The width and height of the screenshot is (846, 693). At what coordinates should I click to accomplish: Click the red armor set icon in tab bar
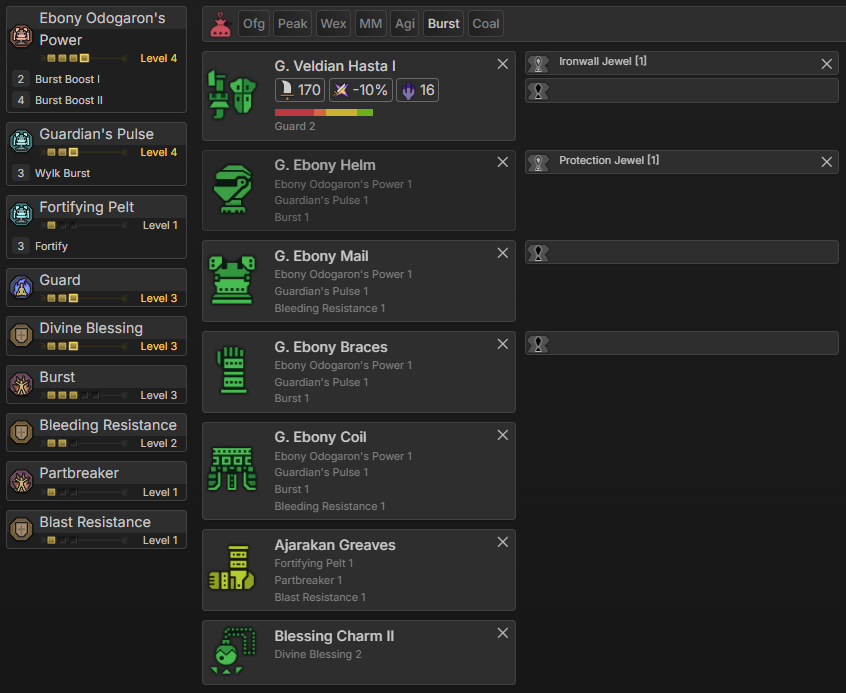220,24
